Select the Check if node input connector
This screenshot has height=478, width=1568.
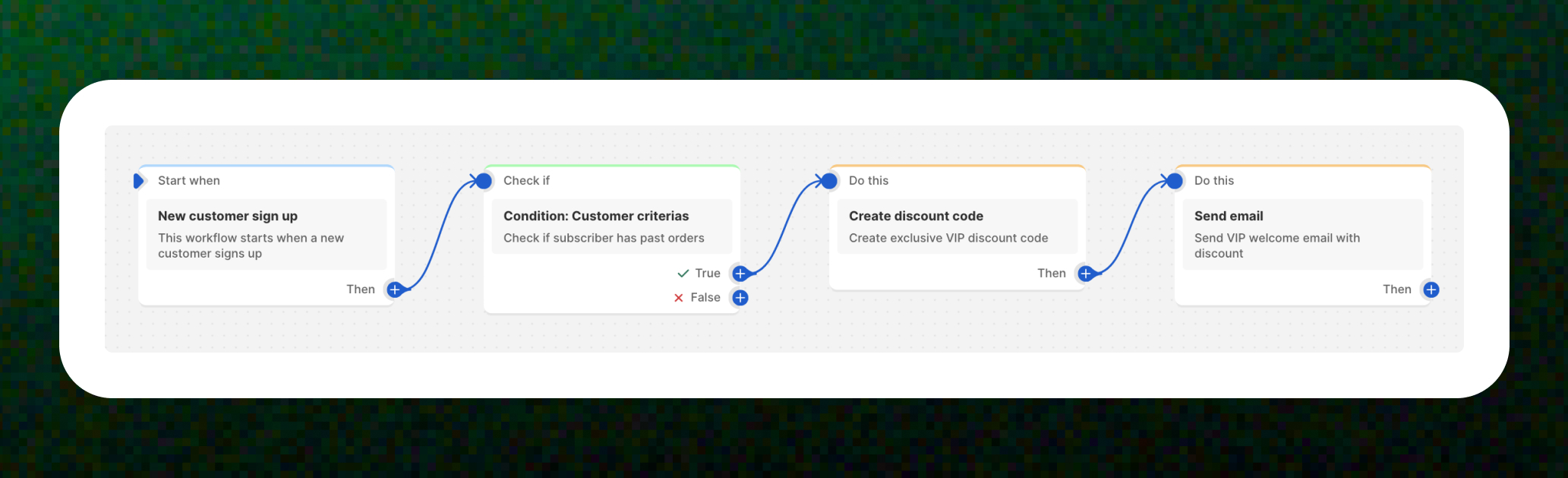(x=484, y=181)
